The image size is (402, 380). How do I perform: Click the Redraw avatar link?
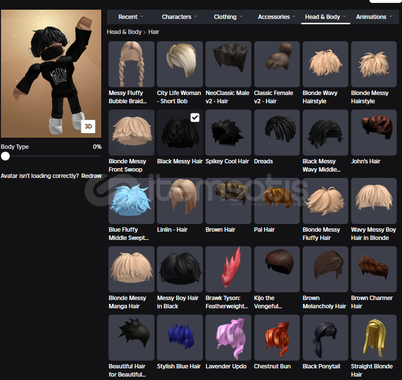(91, 176)
